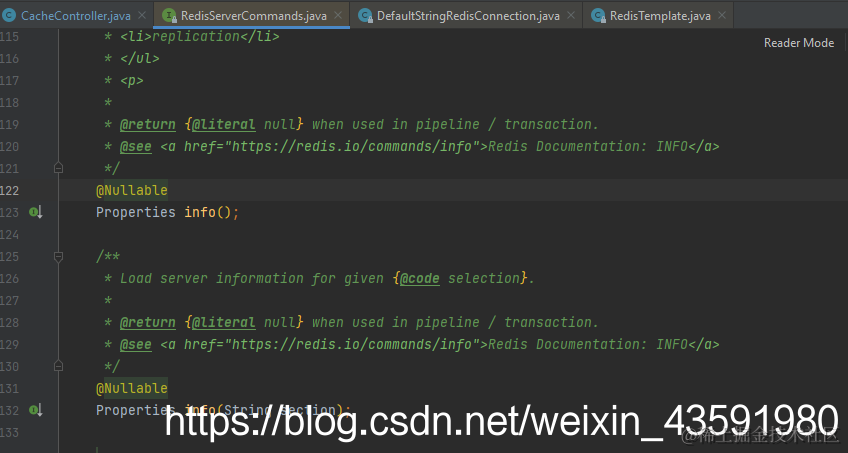The height and width of the screenshot is (453, 848).
Task: Click line number 122 in the gutter
Action: 9,190
